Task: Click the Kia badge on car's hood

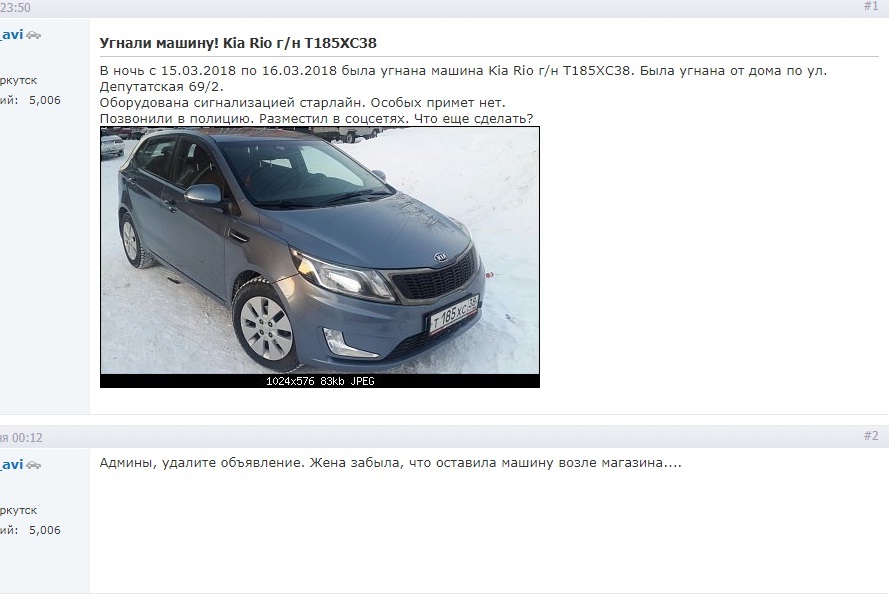Action: (441, 257)
